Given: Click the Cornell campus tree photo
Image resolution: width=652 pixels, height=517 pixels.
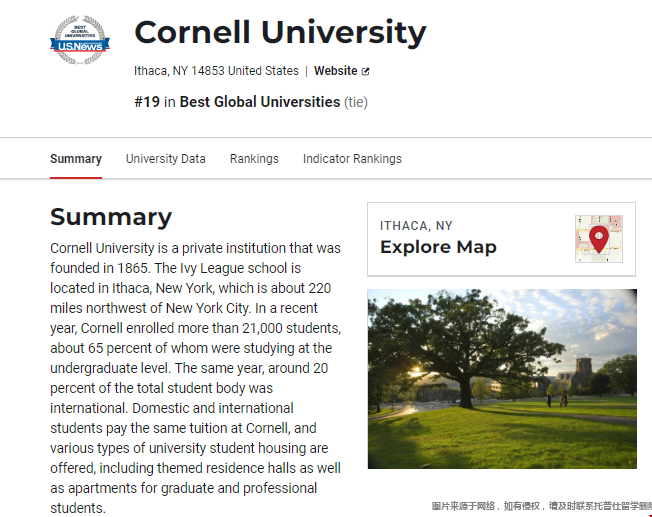Looking at the screenshot, I should tap(502, 379).
